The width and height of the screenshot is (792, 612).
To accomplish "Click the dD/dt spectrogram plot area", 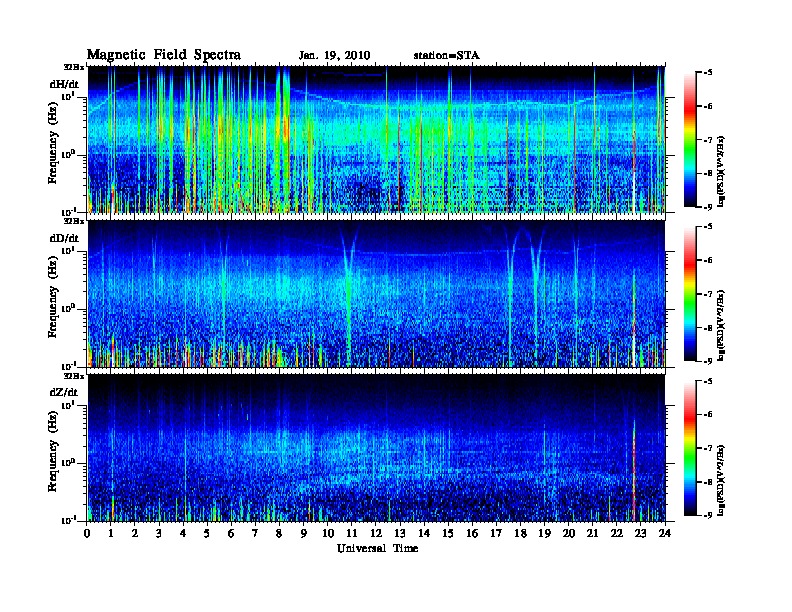I will [376, 294].
